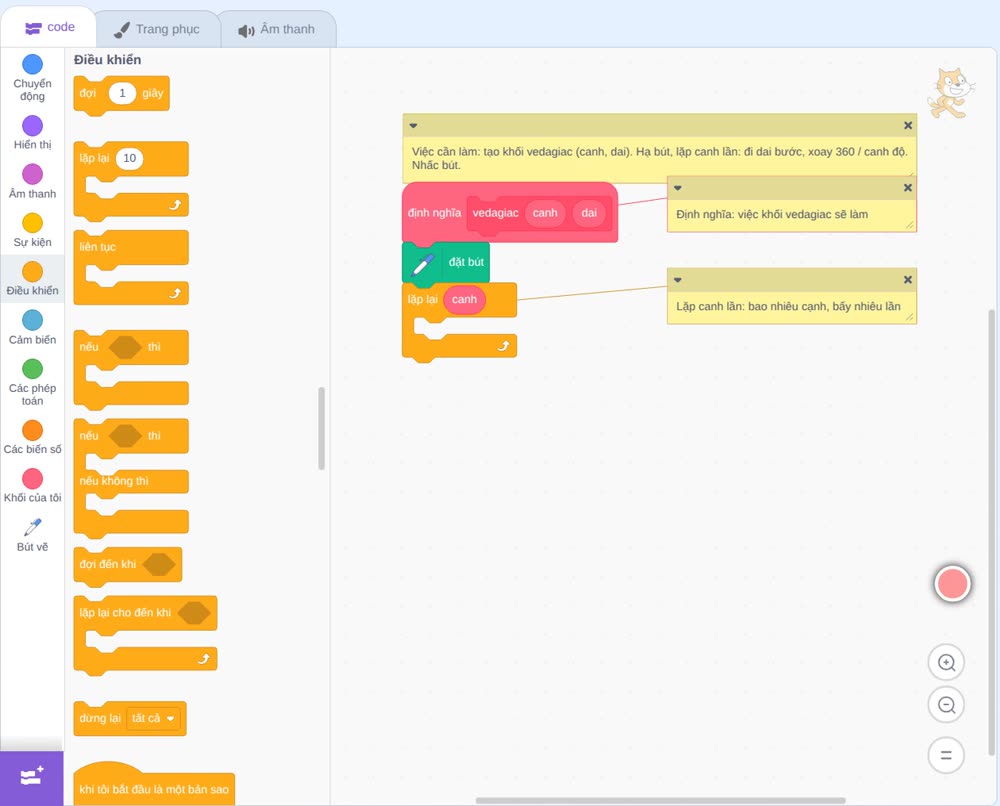Click the 'dai' parameter in định nghĩa block
The width and height of the screenshot is (1000, 806).
[x=589, y=213]
